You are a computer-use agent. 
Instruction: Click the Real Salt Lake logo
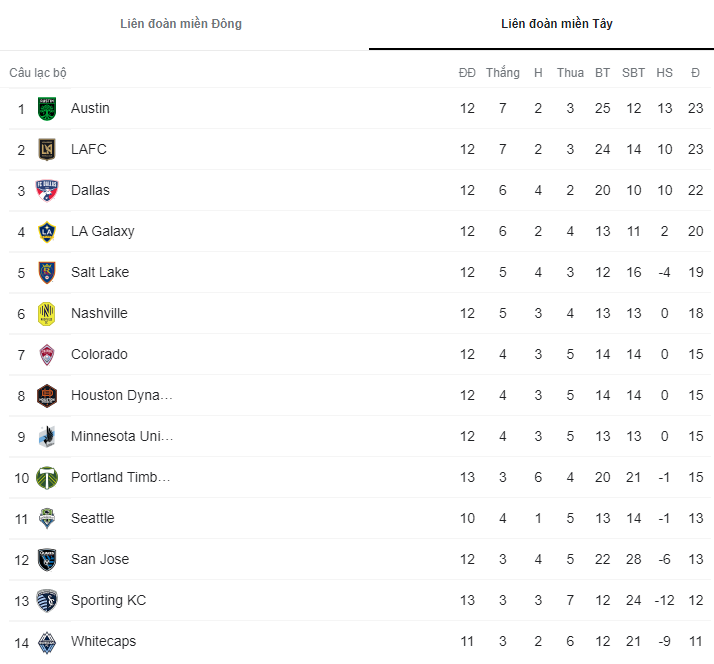pos(47,272)
